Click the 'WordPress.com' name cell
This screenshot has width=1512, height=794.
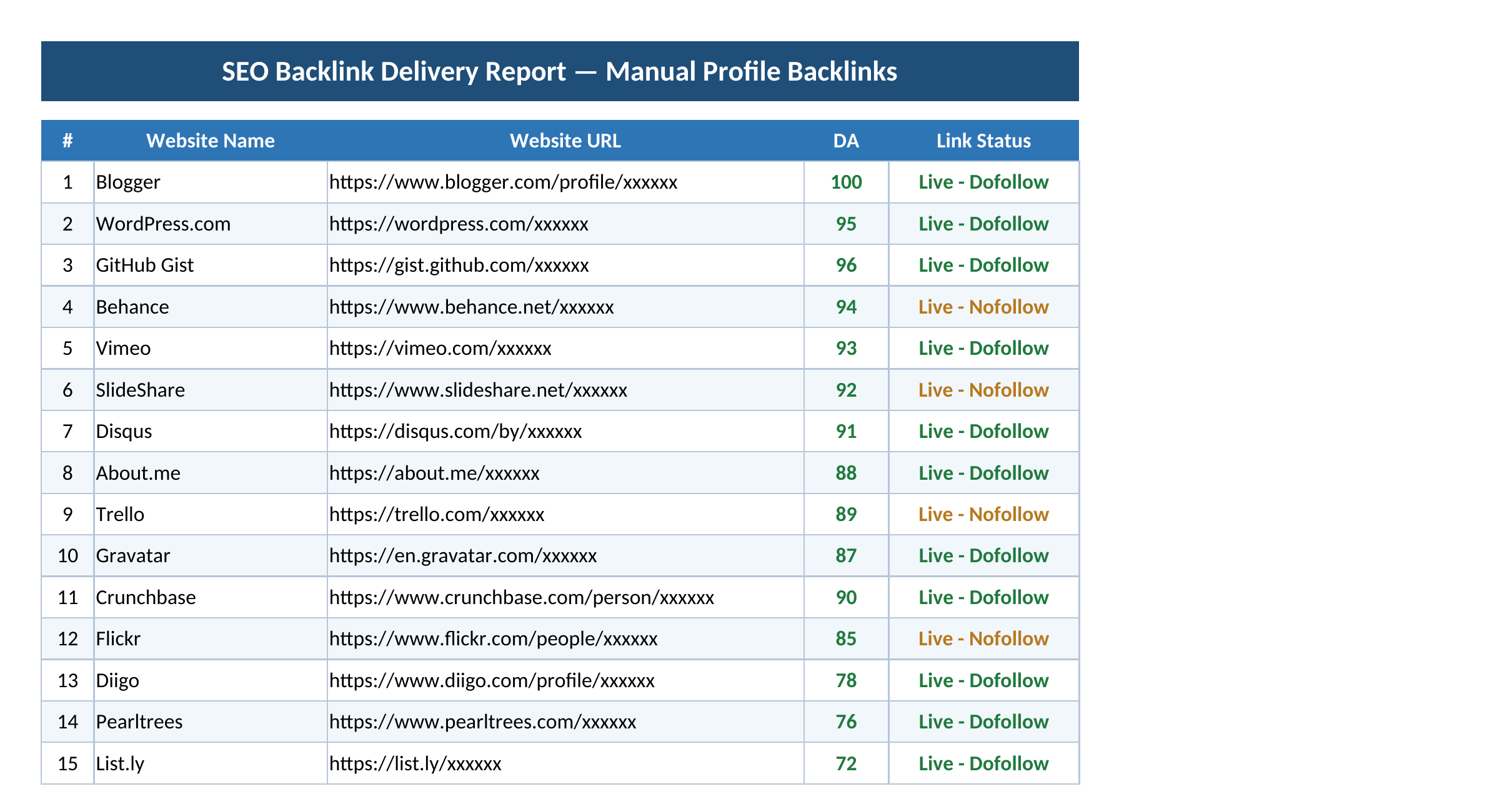[x=211, y=224]
